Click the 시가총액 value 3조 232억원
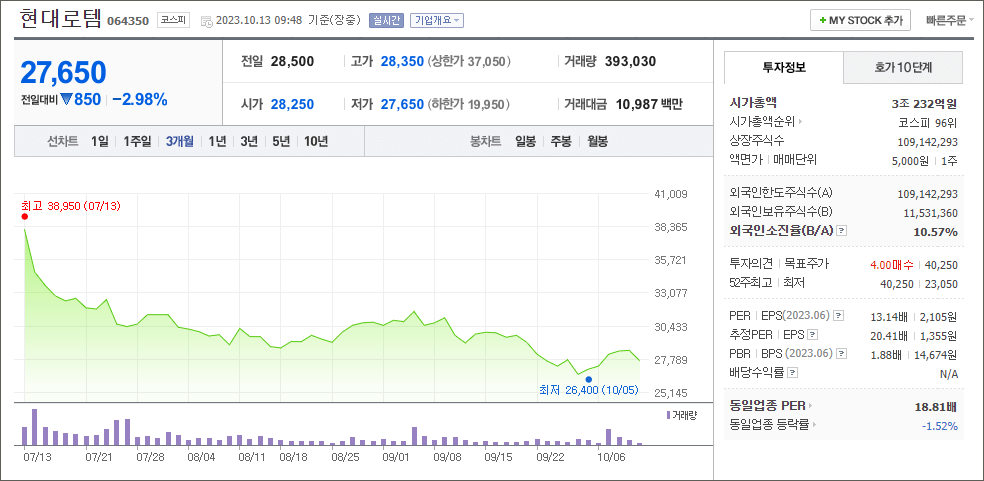Viewport: 984px width, 481px height. (924, 103)
